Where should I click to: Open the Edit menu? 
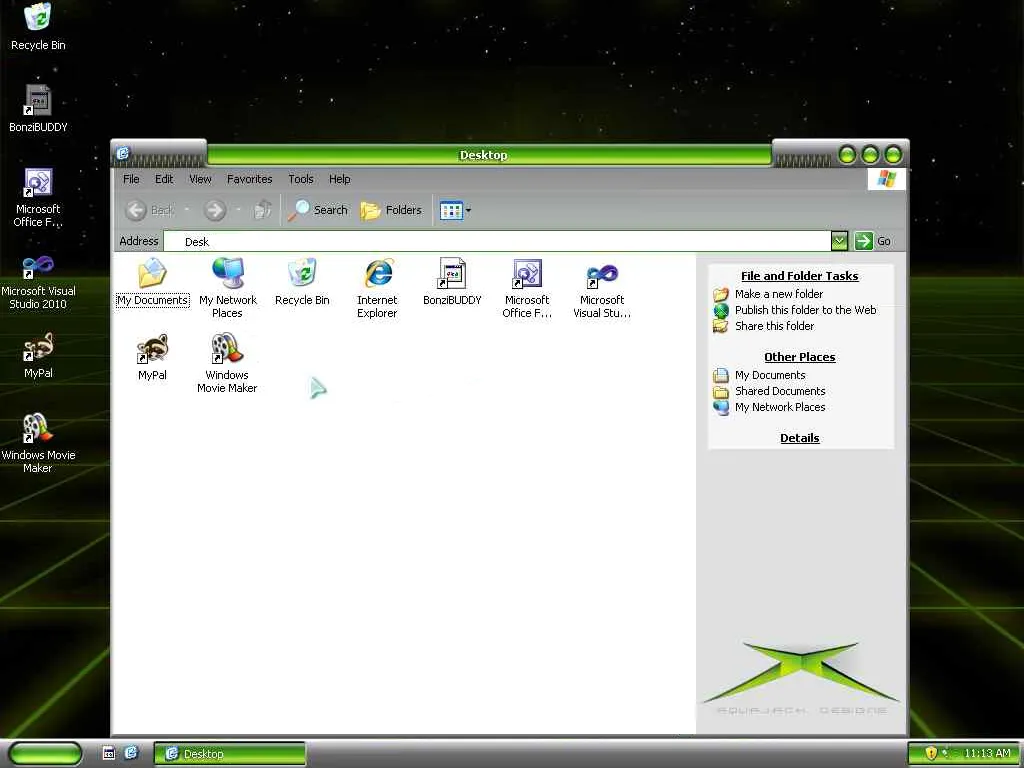tap(164, 179)
